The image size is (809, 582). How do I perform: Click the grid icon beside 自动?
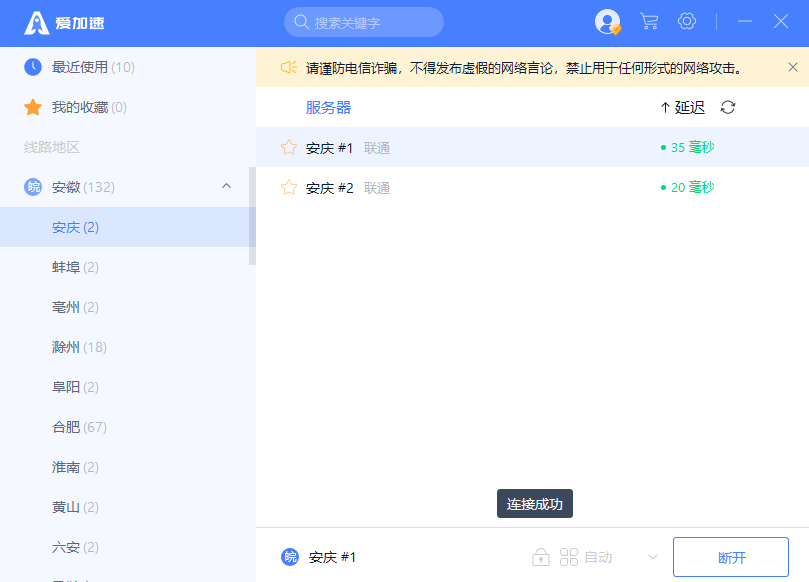(569, 557)
